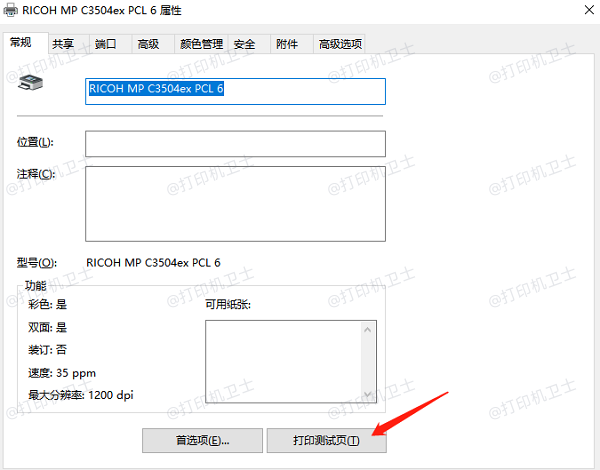Go to the 颜色管理 tab
The image size is (600, 470).
click(x=201, y=44)
